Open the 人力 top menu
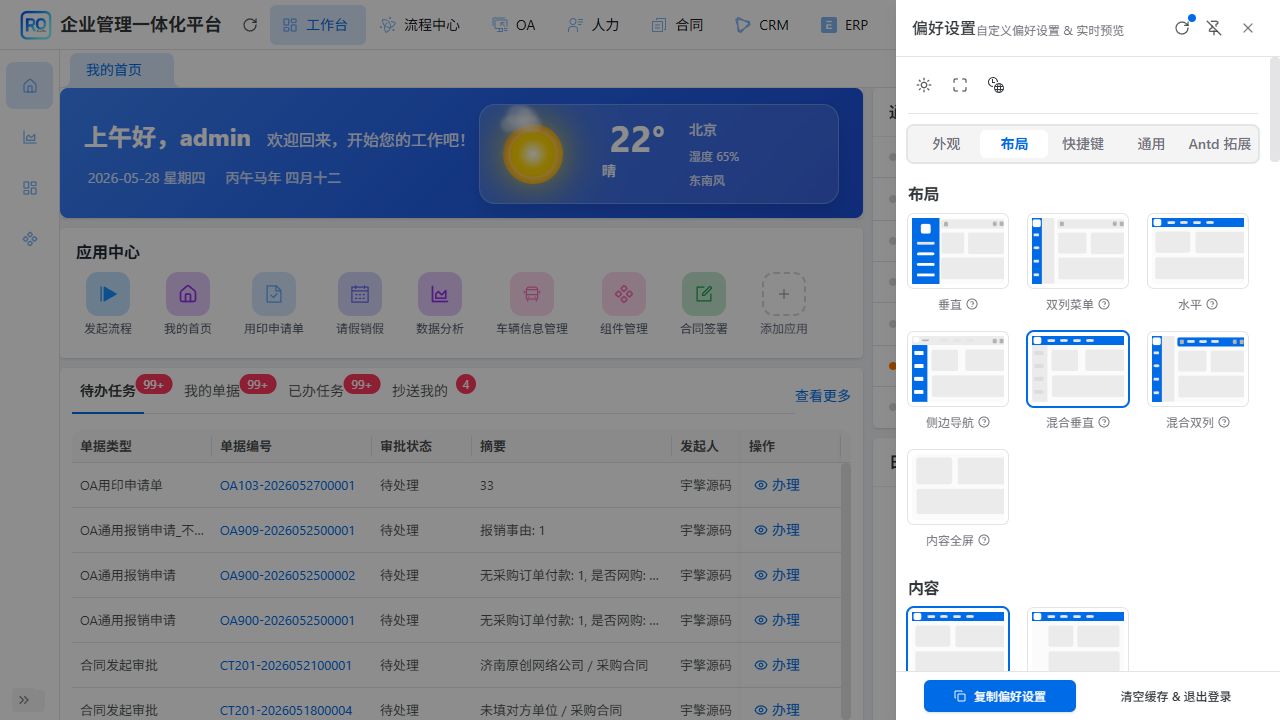Screen dimensions: 1280x720 click(593, 25)
